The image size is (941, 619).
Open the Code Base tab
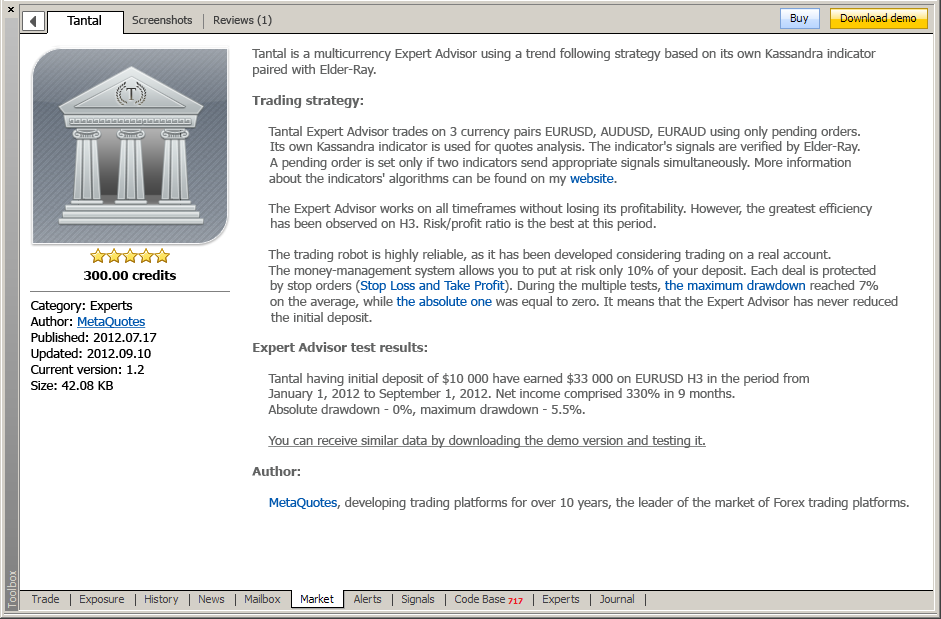point(489,599)
